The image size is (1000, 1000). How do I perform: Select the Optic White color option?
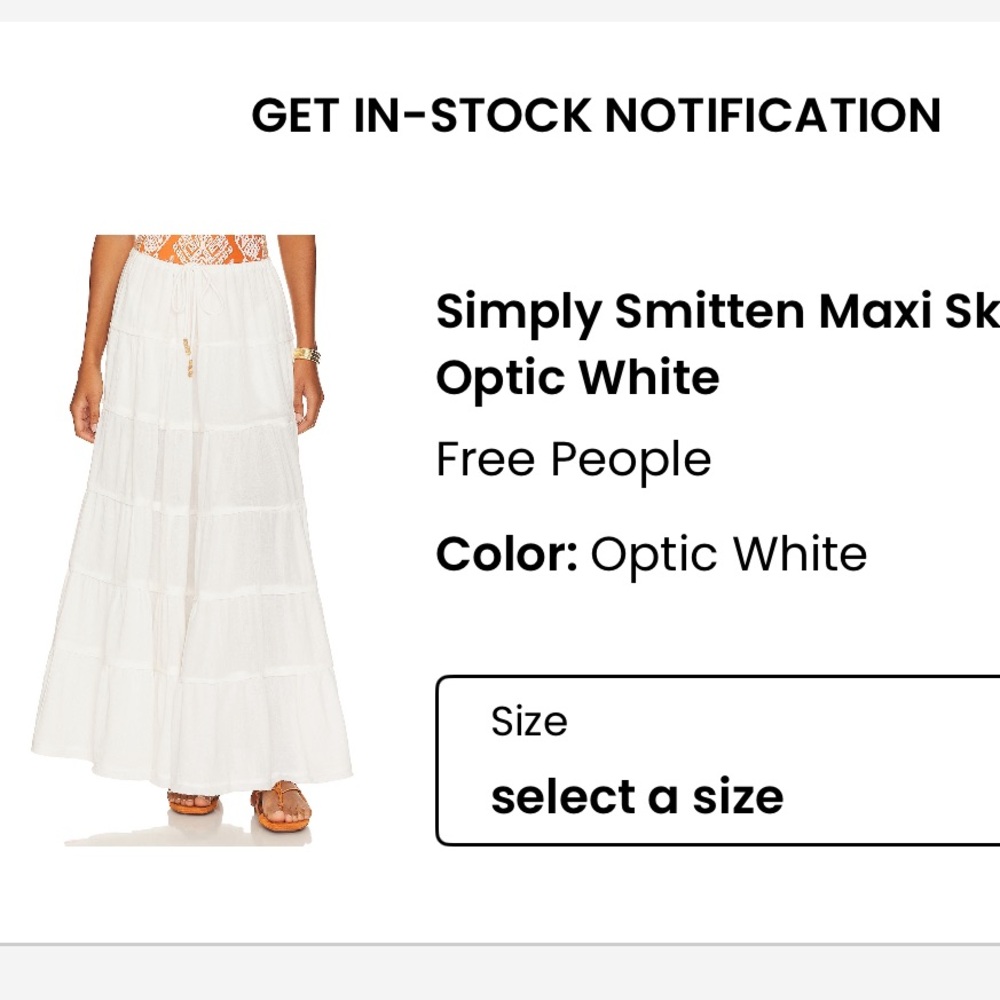[730, 551]
